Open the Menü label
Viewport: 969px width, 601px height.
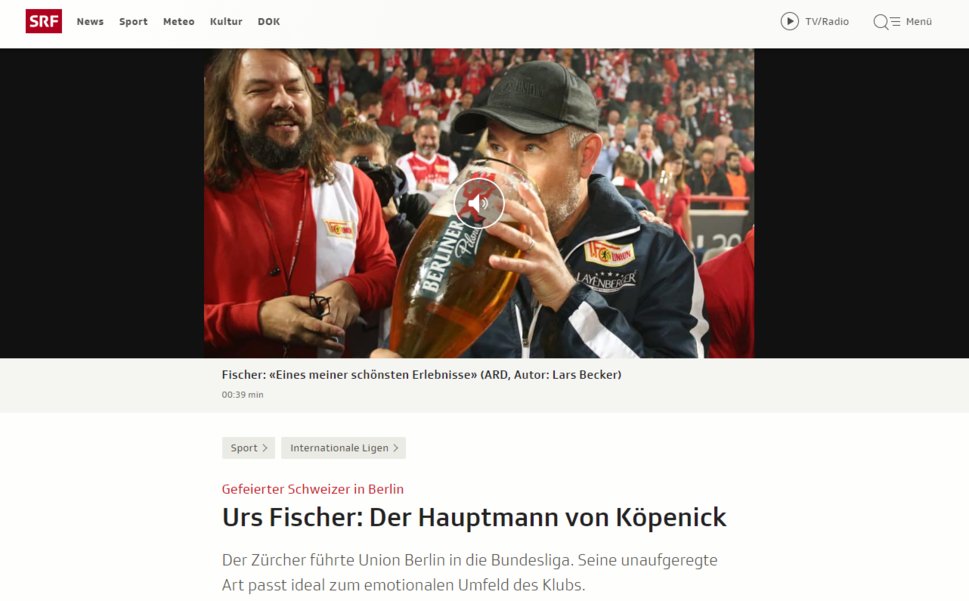pyautogui.click(x=919, y=22)
